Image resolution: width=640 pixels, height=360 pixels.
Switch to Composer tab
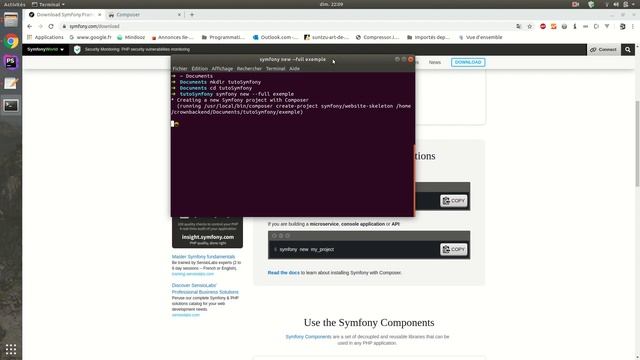click(x=144, y=15)
